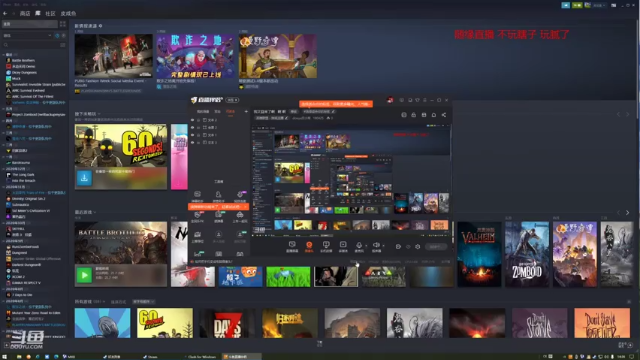Click download icon on 60 Seconds card
Image resolution: width=640 pixels, height=360 pixels.
(x=84, y=178)
